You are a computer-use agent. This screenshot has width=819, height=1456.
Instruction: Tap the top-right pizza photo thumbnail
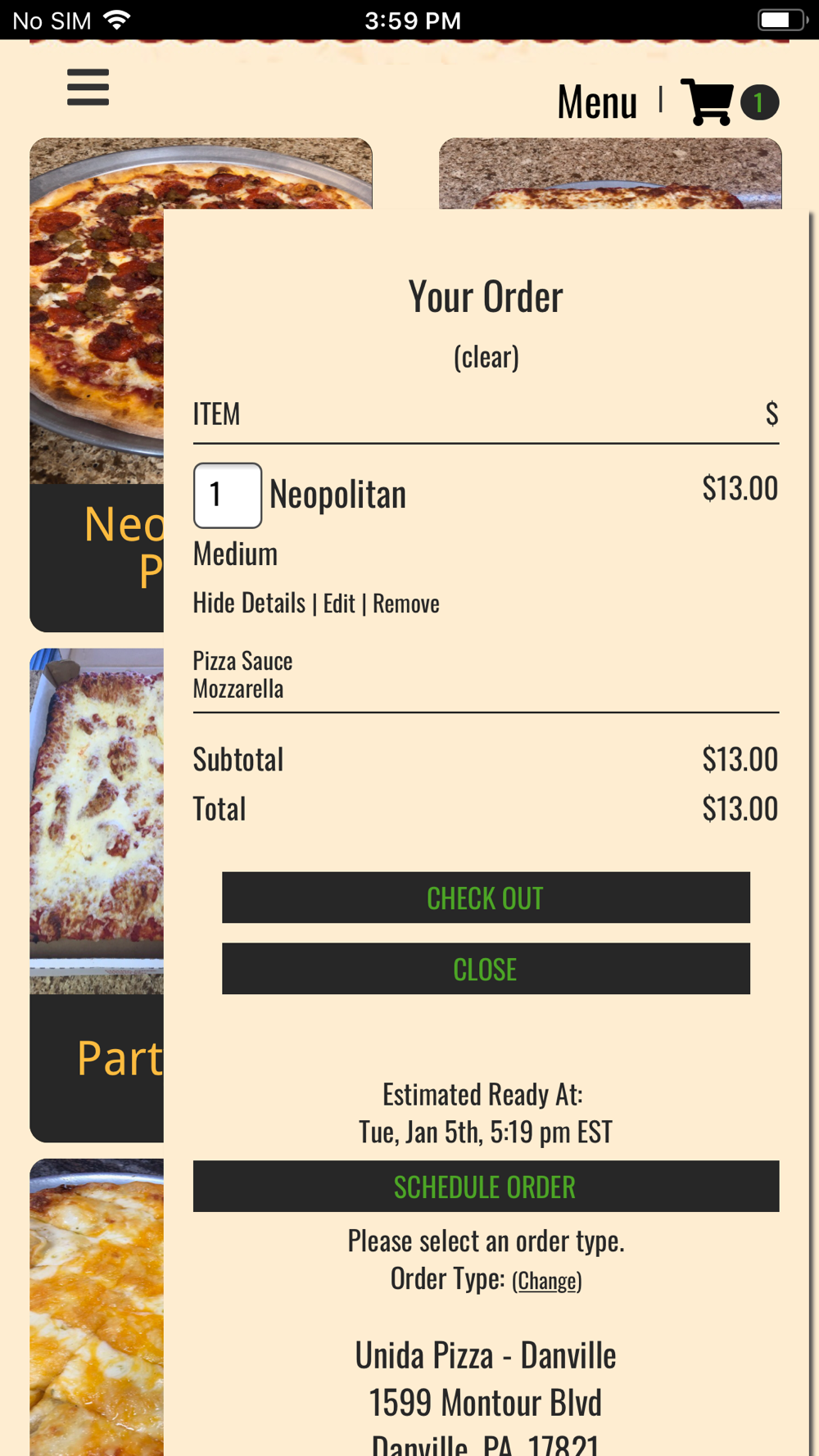coord(610,173)
